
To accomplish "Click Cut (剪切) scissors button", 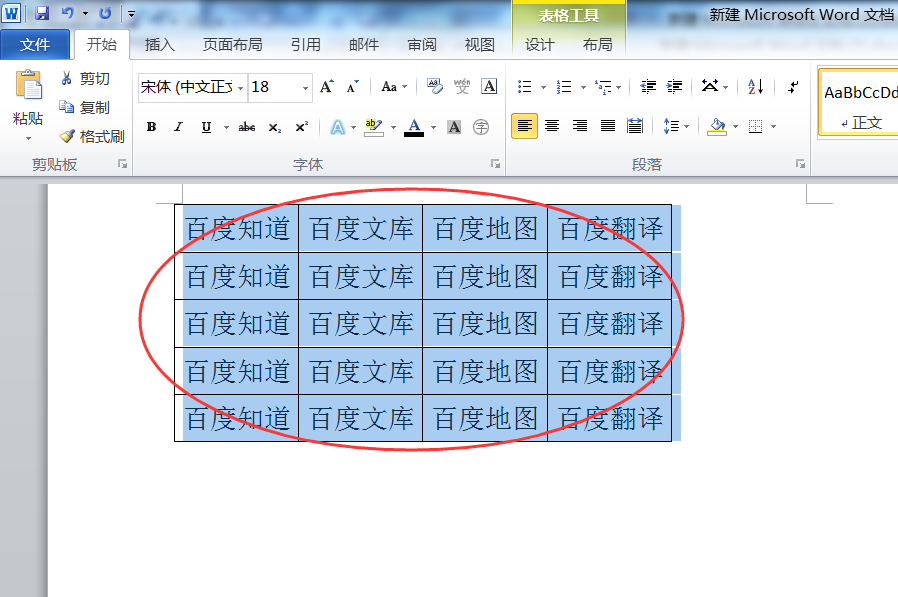I will coord(85,78).
